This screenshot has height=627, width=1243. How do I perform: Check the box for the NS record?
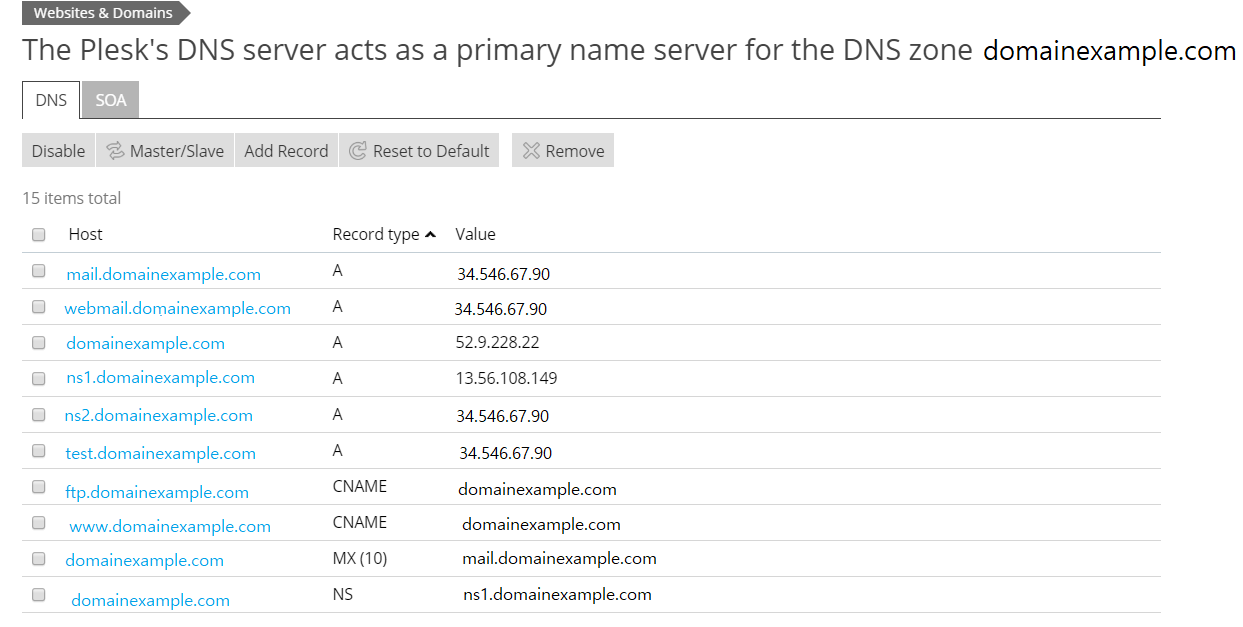39,594
